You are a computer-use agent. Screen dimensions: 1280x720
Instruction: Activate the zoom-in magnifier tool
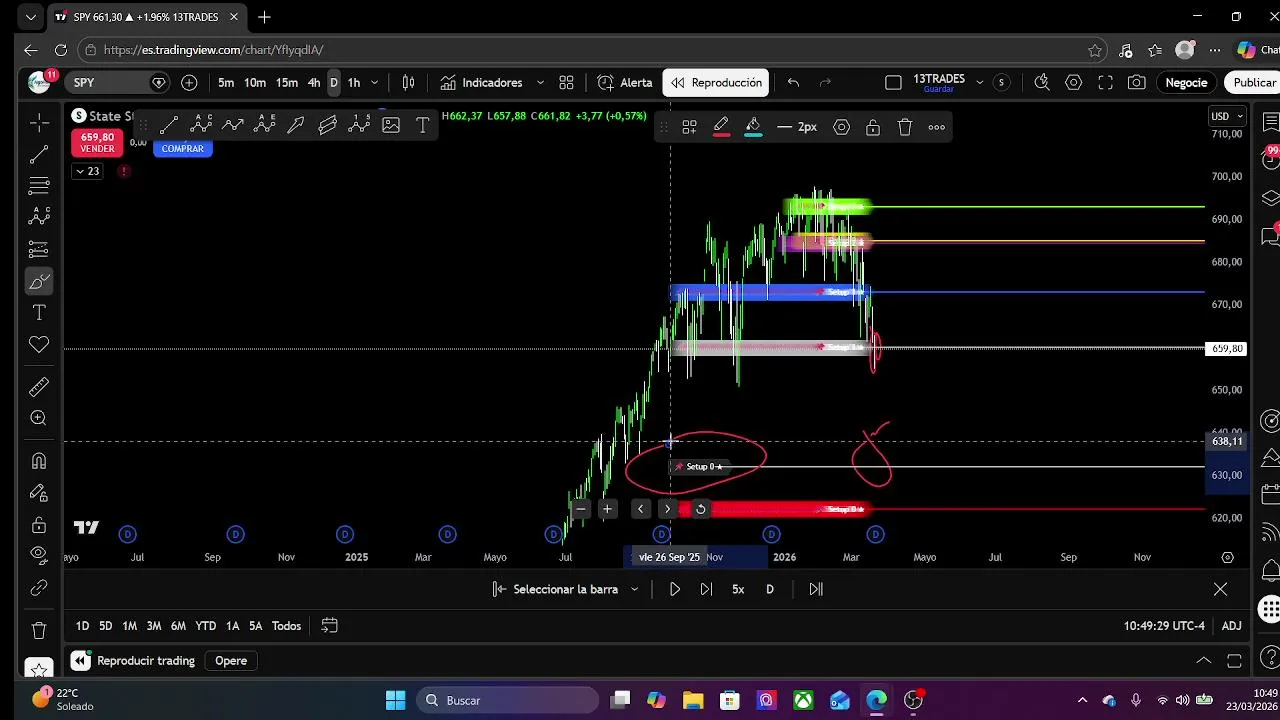[x=39, y=419]
